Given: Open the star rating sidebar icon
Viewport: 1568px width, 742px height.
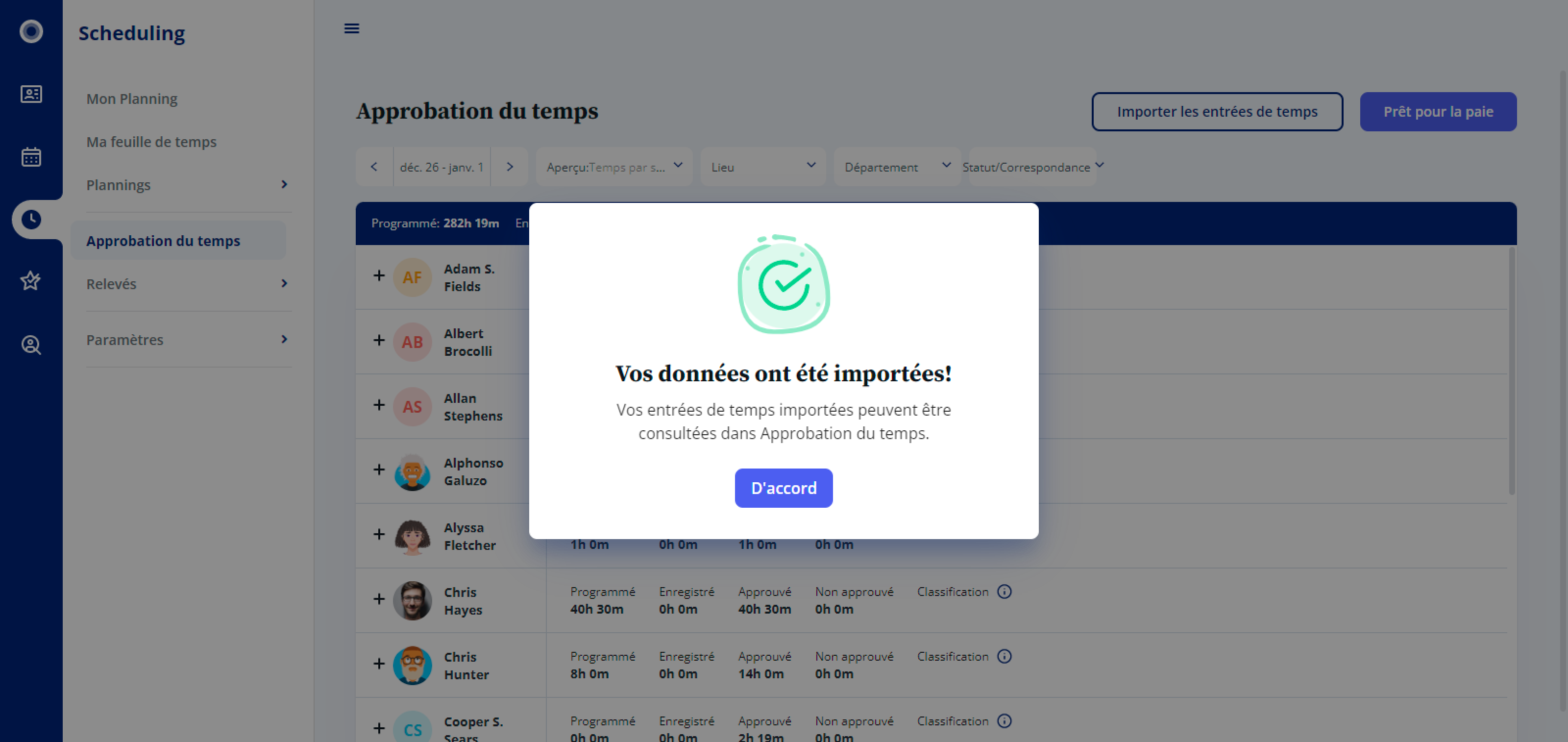Looking at the screenshot, I should 31,281.
